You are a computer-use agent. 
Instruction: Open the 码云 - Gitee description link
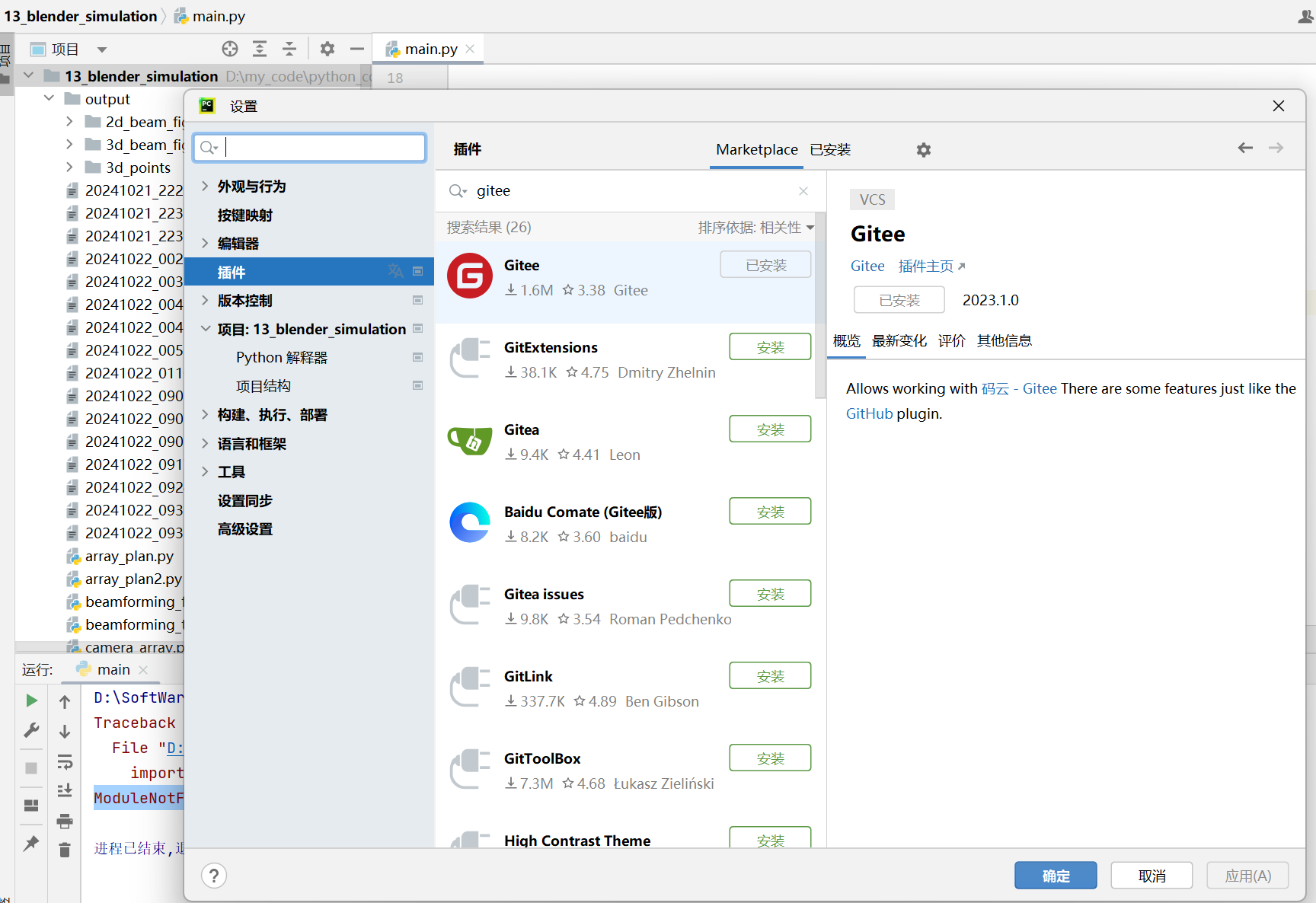coord(1019,389)
